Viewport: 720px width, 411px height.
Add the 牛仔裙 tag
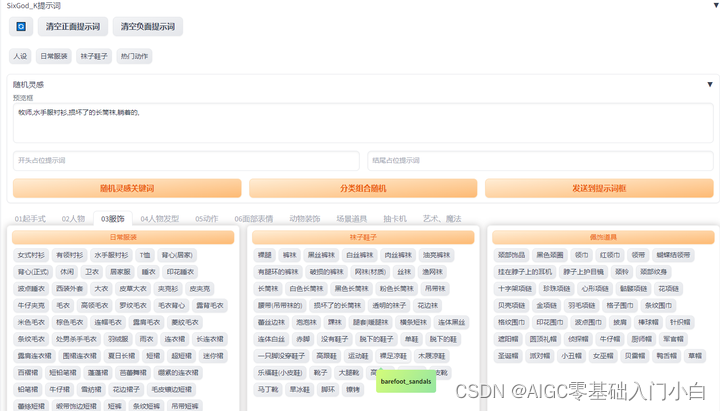pyautogui.click(x=59, y=389)
